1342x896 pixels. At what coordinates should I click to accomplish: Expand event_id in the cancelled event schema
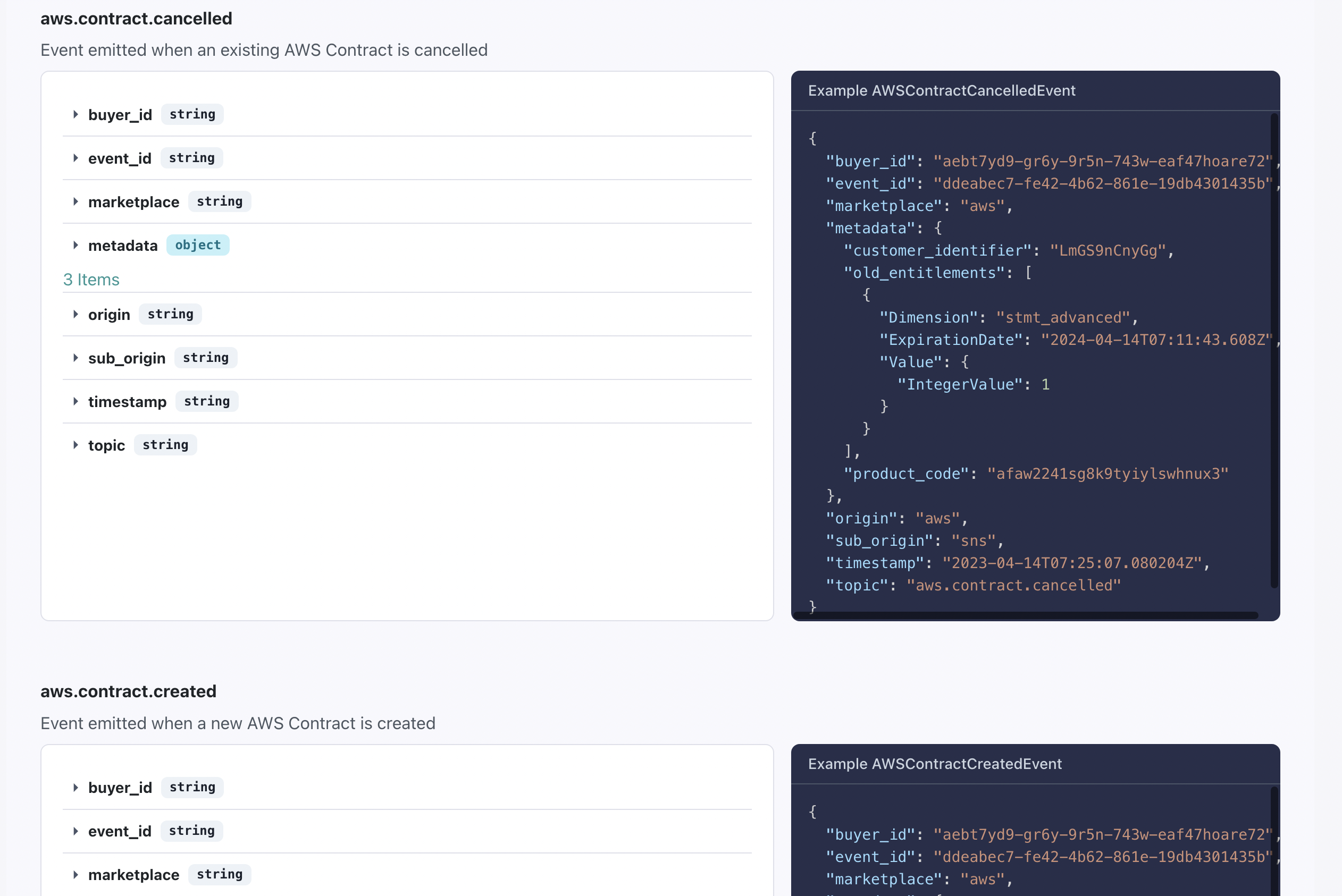[x=76, y=158]
